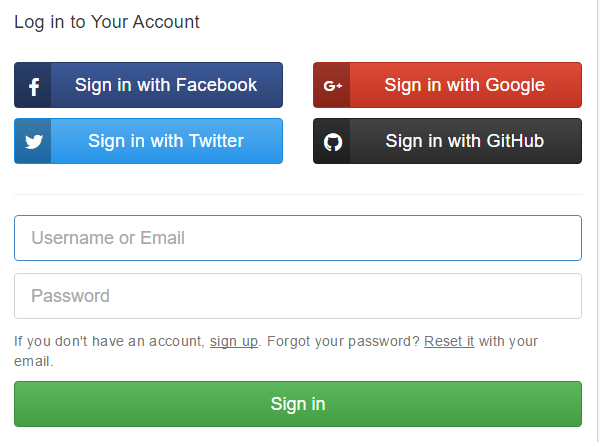602x447 pixels.
Task: Click the "with your" text after Reset it
Action: [x=509, y=342]
